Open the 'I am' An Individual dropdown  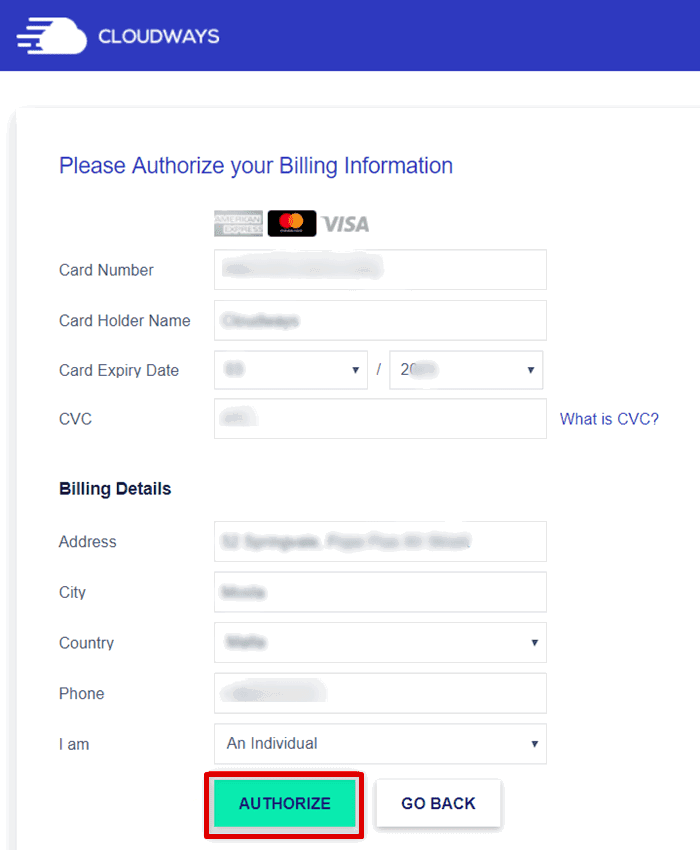click(380, 744)
